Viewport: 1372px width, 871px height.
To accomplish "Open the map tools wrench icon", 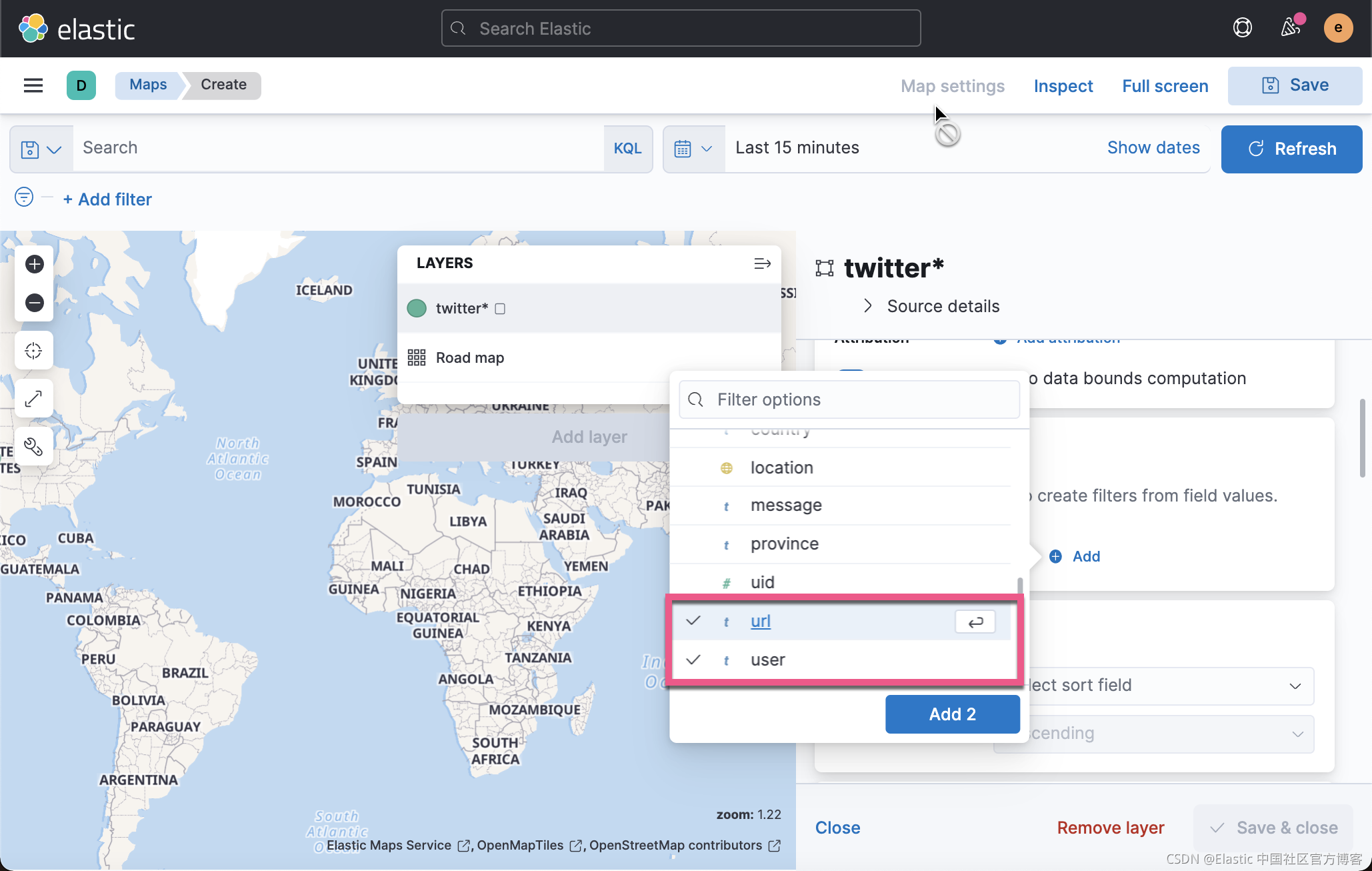I will point(33,447).
